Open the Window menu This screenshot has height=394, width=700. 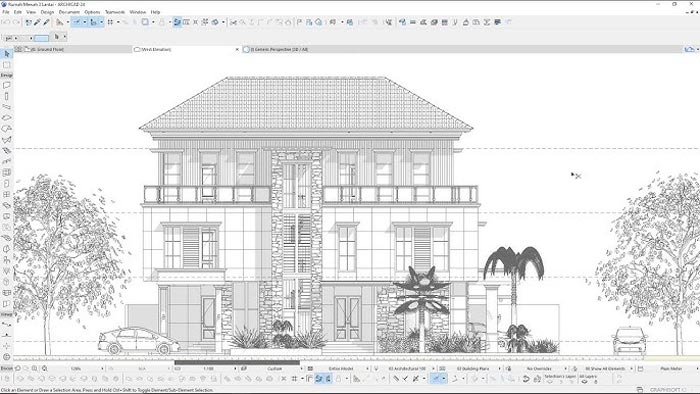[x=138, y=12]
